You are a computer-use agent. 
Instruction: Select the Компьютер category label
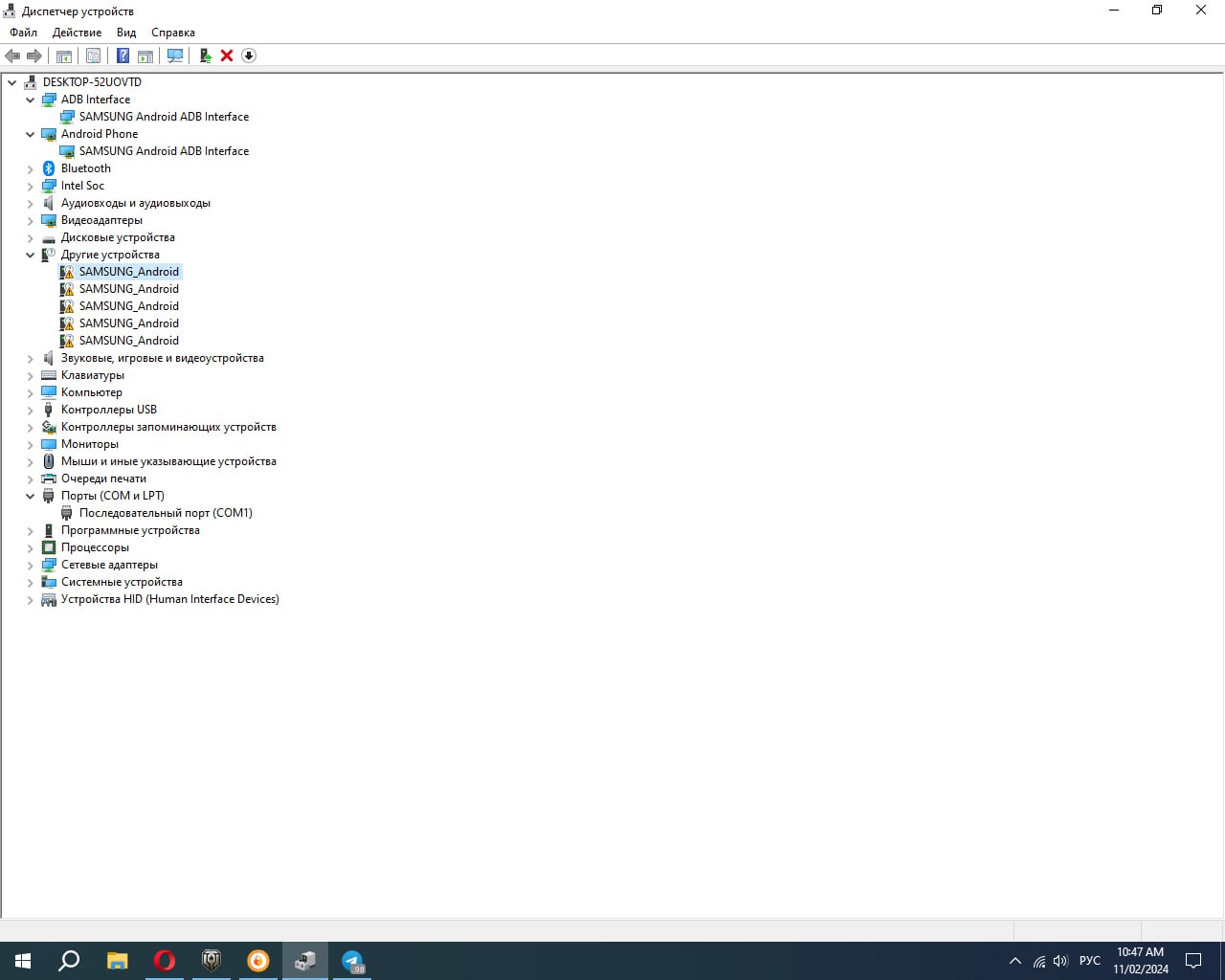click(92, 392)
